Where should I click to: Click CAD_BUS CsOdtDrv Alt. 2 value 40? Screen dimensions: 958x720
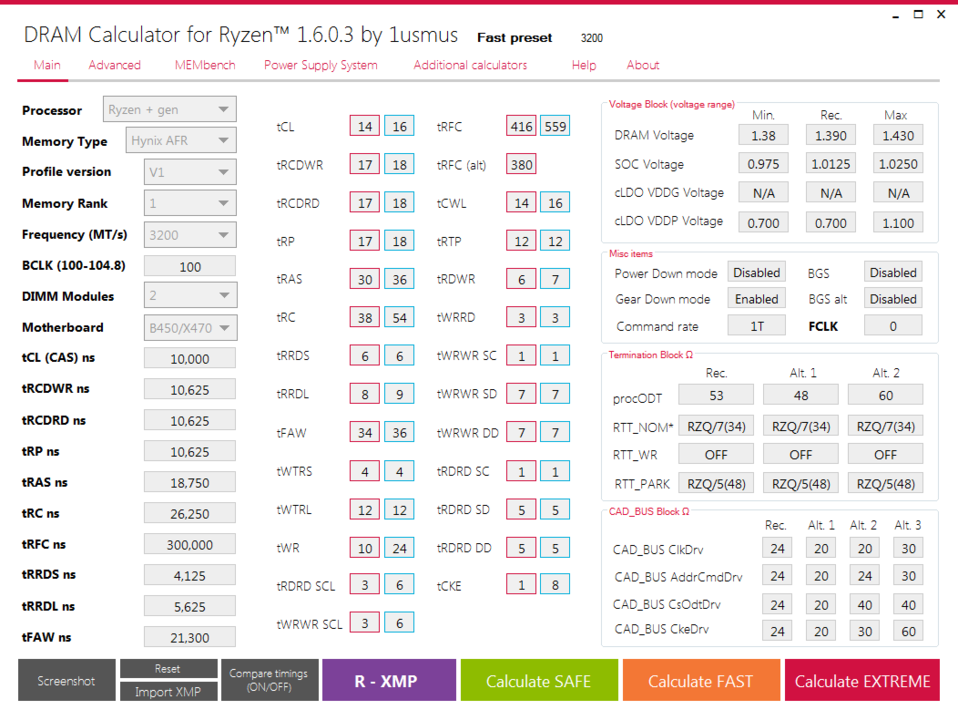click(865, 604)
